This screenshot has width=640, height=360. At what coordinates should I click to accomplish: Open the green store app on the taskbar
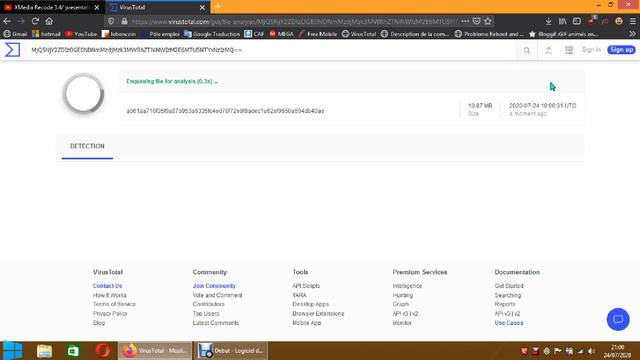pos(73,351)
